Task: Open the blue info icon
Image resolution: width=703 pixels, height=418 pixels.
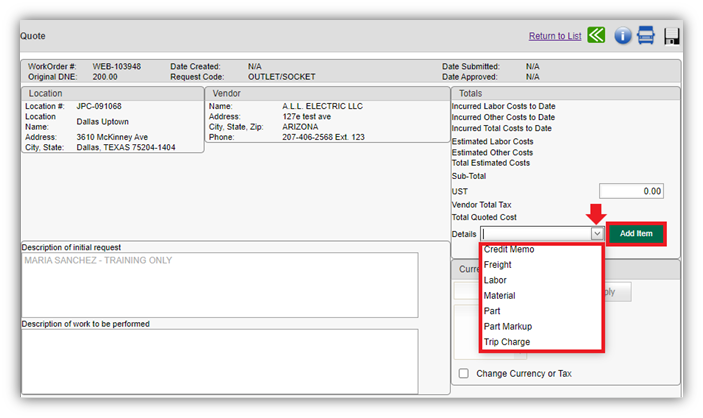Action: tap(622, 35)
